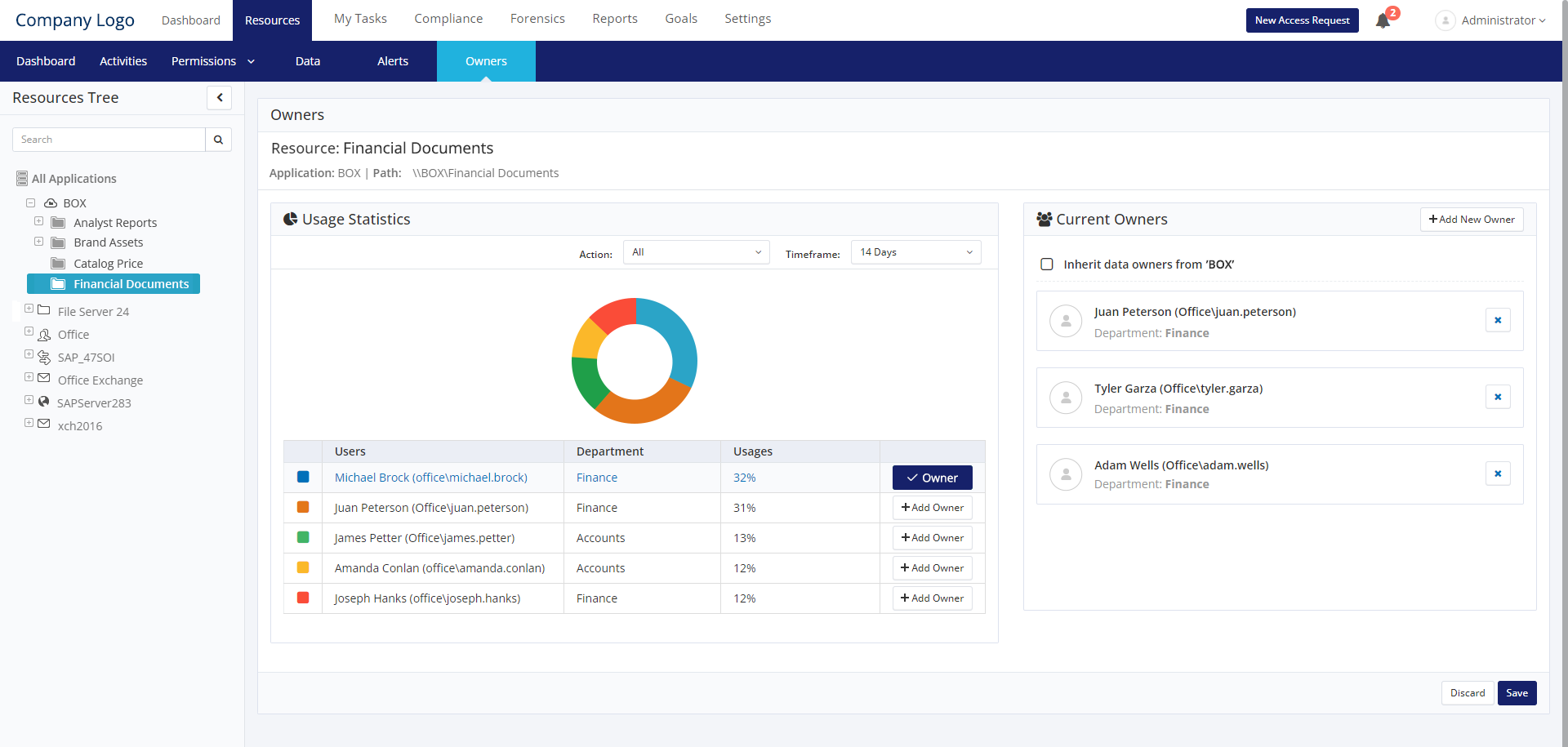Click the search magnifier icon in Resources Tree
This screenshot has height=747, width=1568.
(218, 140)
